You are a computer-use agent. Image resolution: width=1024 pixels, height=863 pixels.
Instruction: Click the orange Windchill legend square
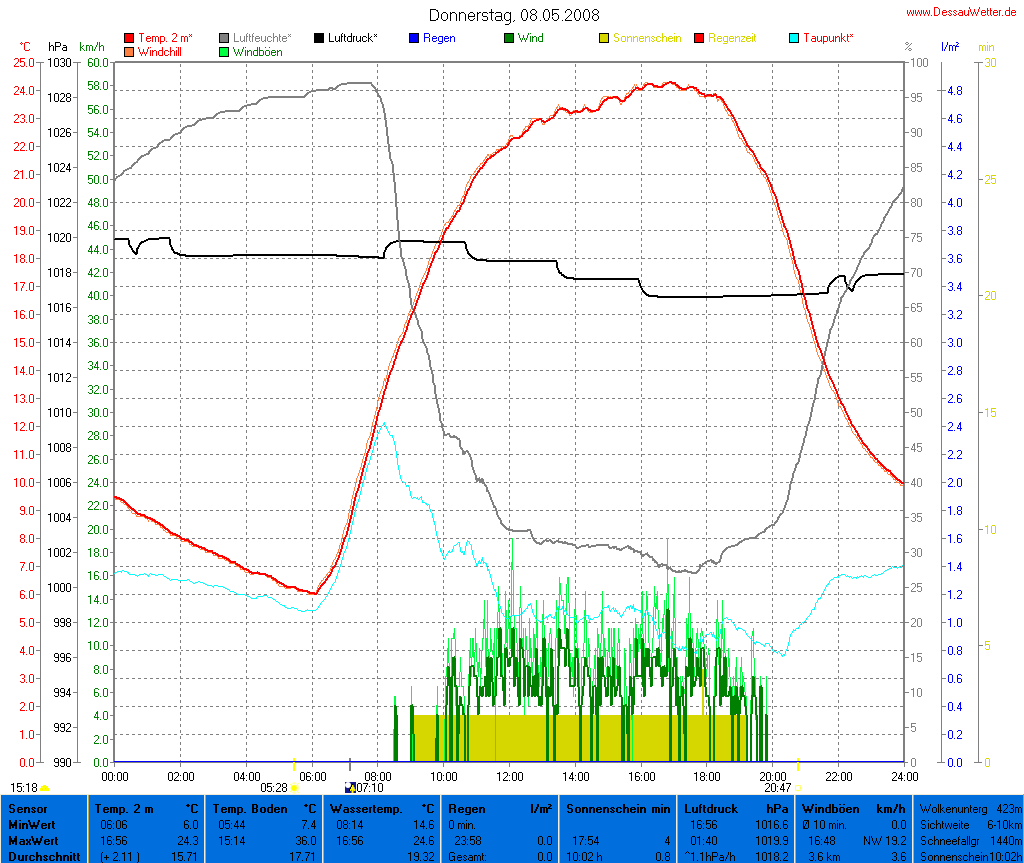(x=129, y=51)
